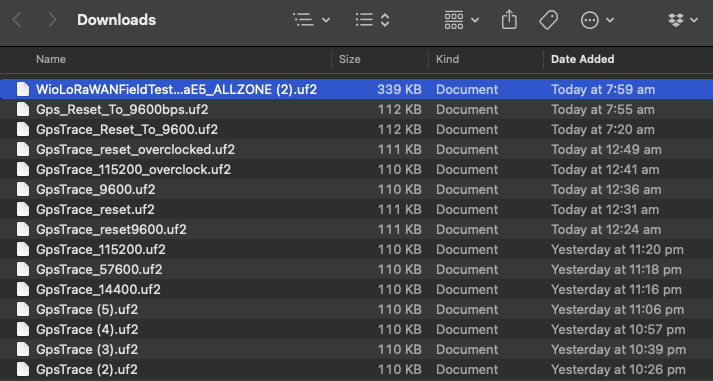Select the highlighted WioLoRaWANFieldTest file row
Screen dimensions: 713x381
[x=356, y=90]
